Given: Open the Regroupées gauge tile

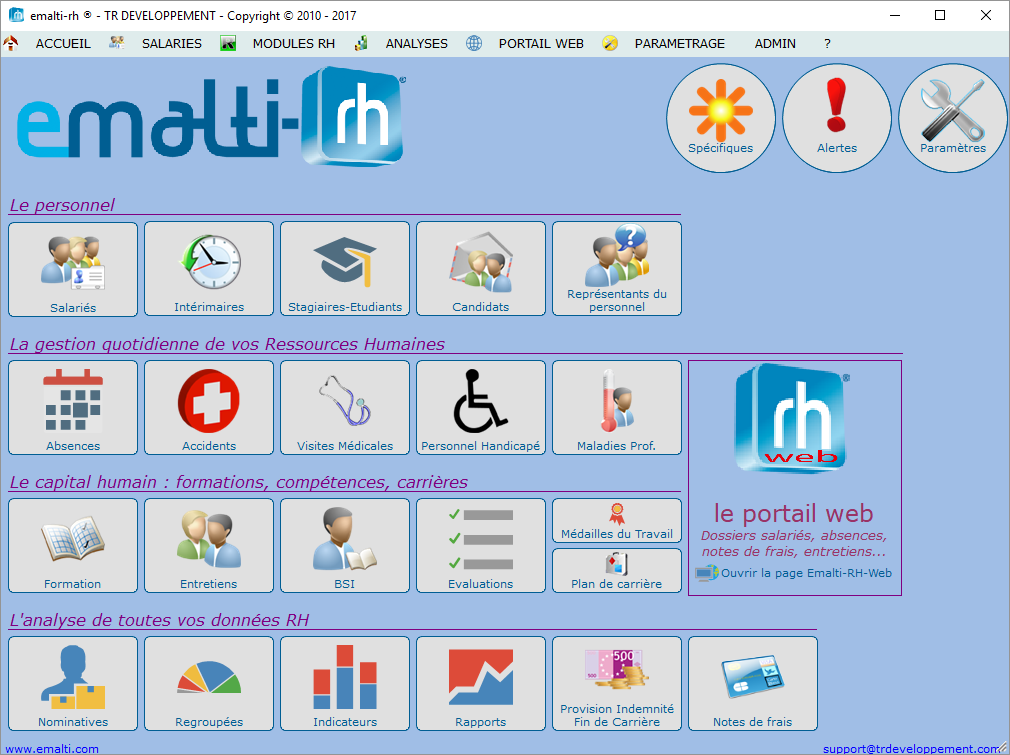Looking at the screenshot, I should tap(209, 683).
